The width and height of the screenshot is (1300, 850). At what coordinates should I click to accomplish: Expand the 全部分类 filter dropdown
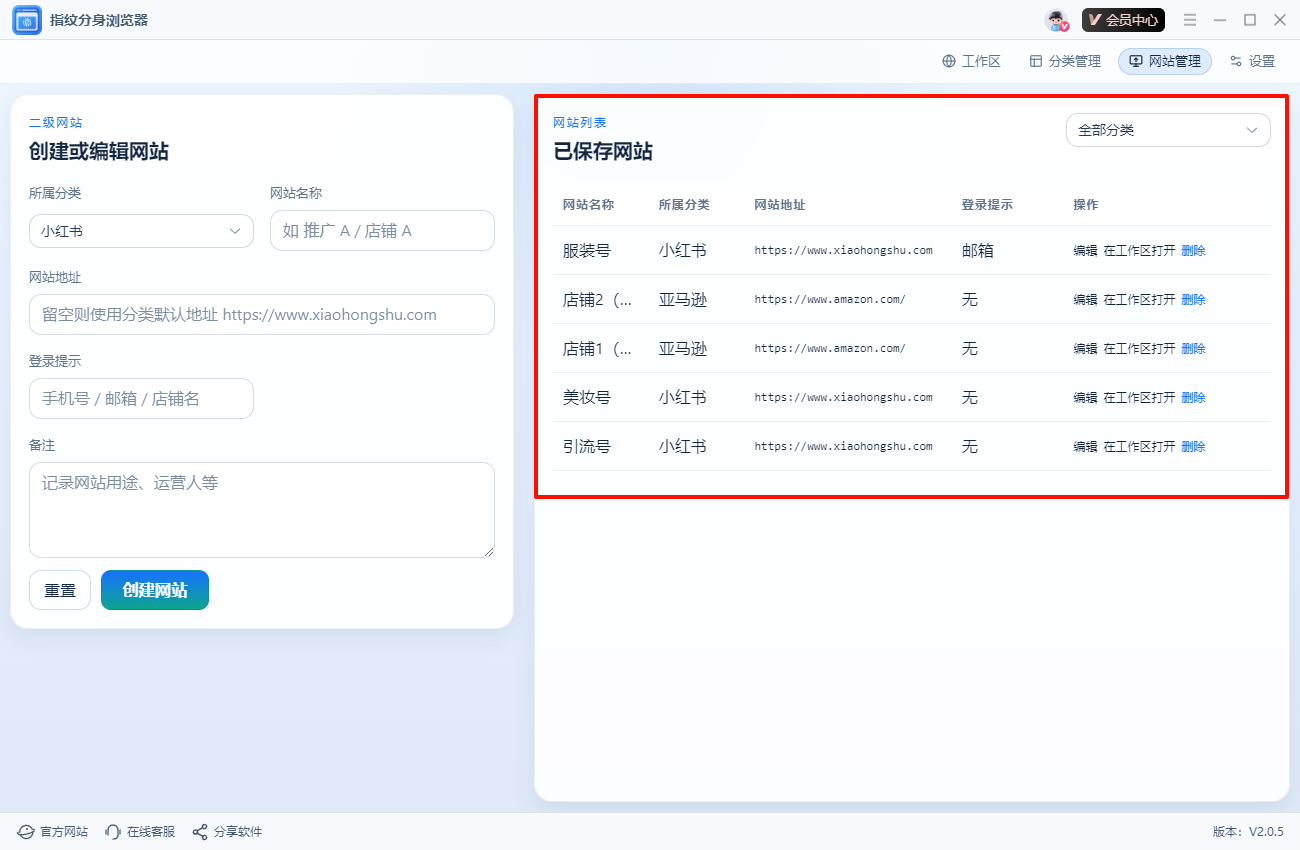pyautogui.click(x=1168, y=130)
